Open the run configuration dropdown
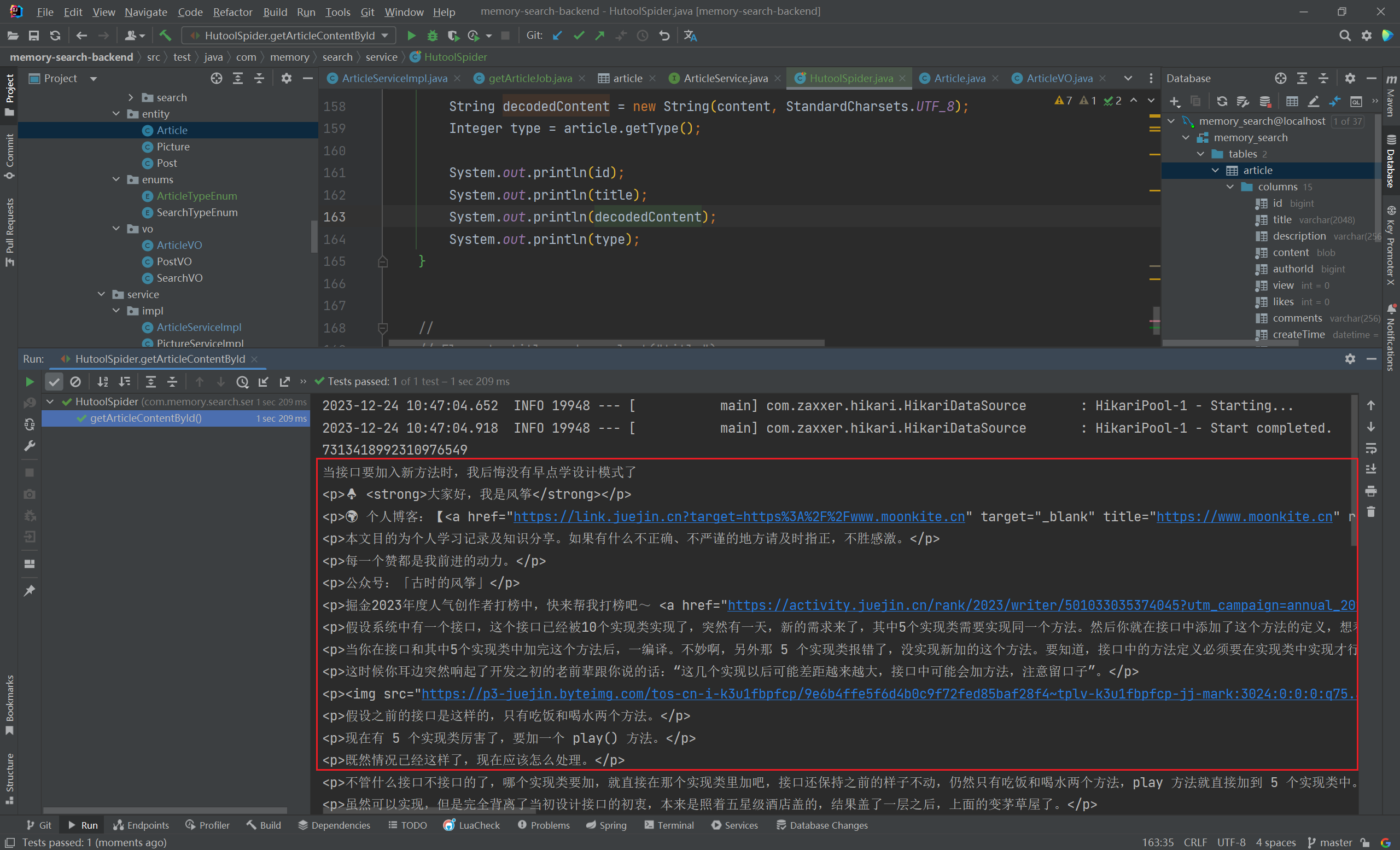Image resolution: width=1400 pixels, height=850 pixels. [x=289, y=36]
